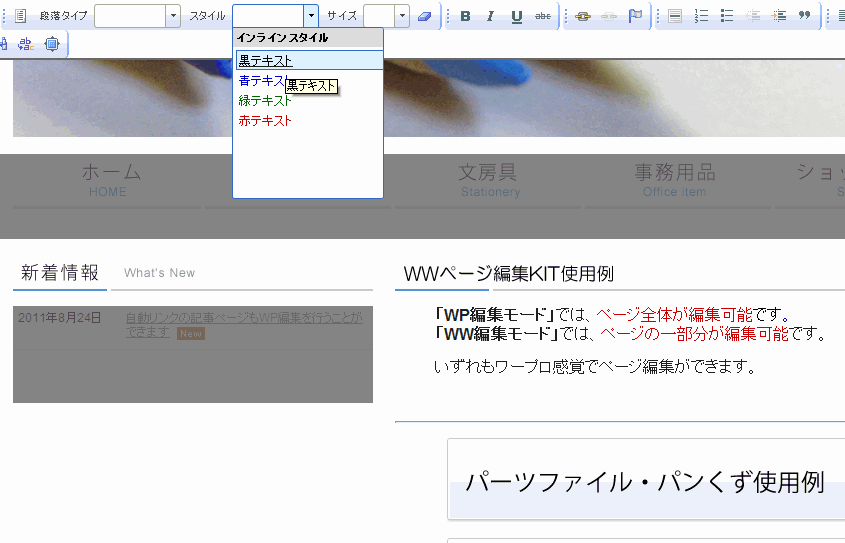Insert a bulleted list
Viewport: 845px width, 543px height.
[727, 16]
